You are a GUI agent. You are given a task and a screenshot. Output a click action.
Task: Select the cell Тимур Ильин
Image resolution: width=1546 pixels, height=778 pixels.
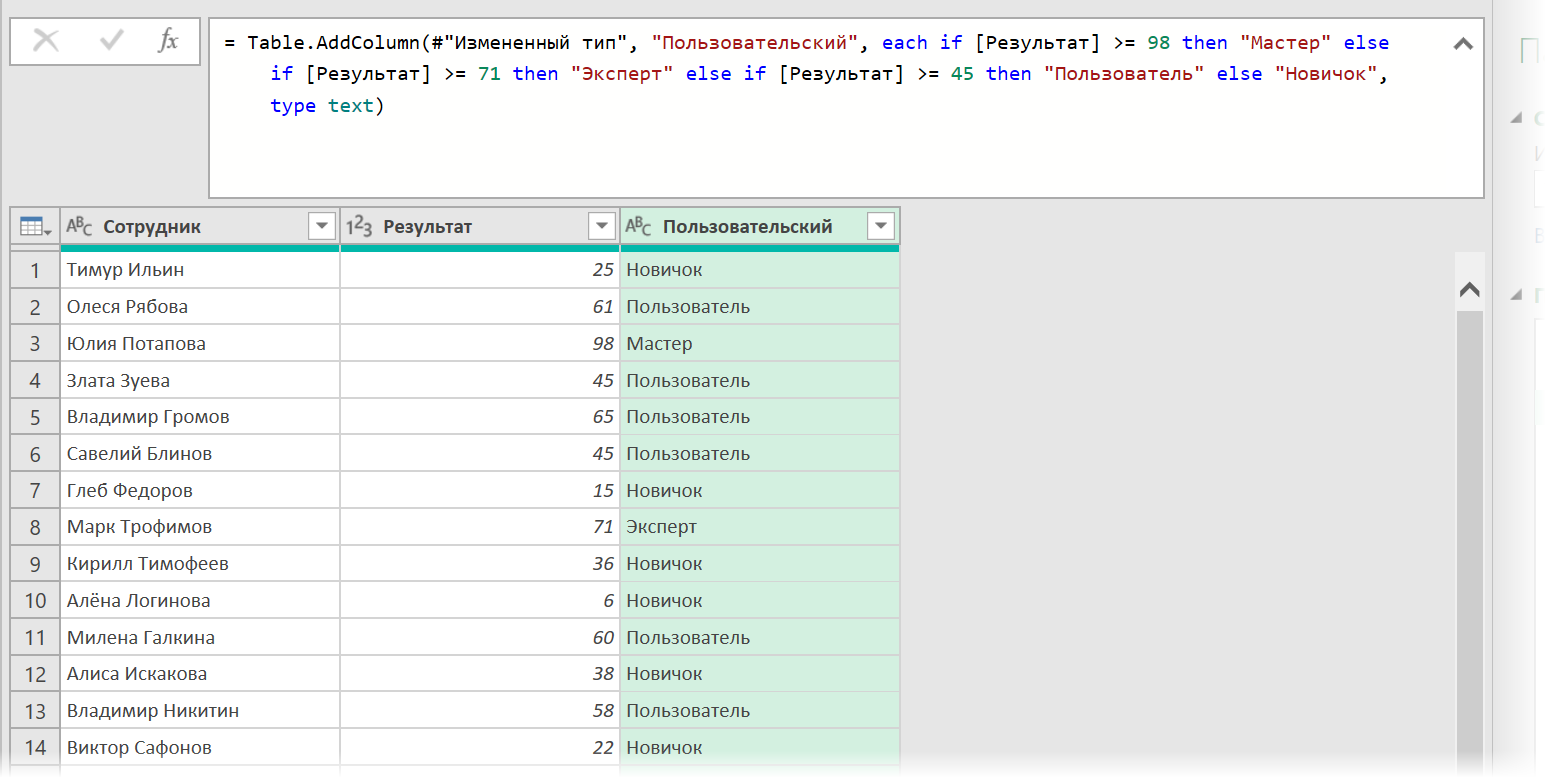click(200, 270)
